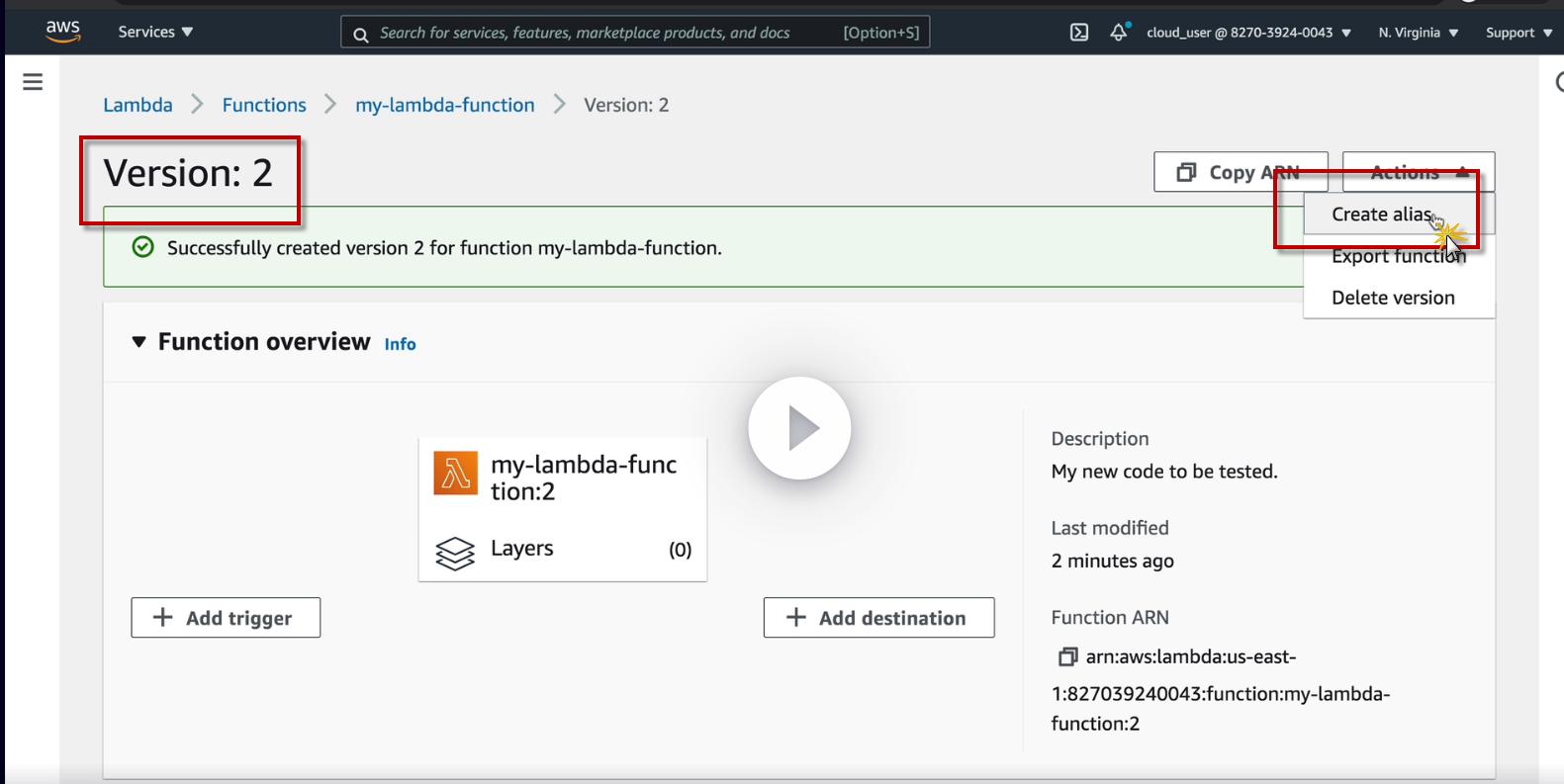Viewport: 1564px width, 784px height.
Task: Click the AWS logo home icon
Action: tap(62, 32)
